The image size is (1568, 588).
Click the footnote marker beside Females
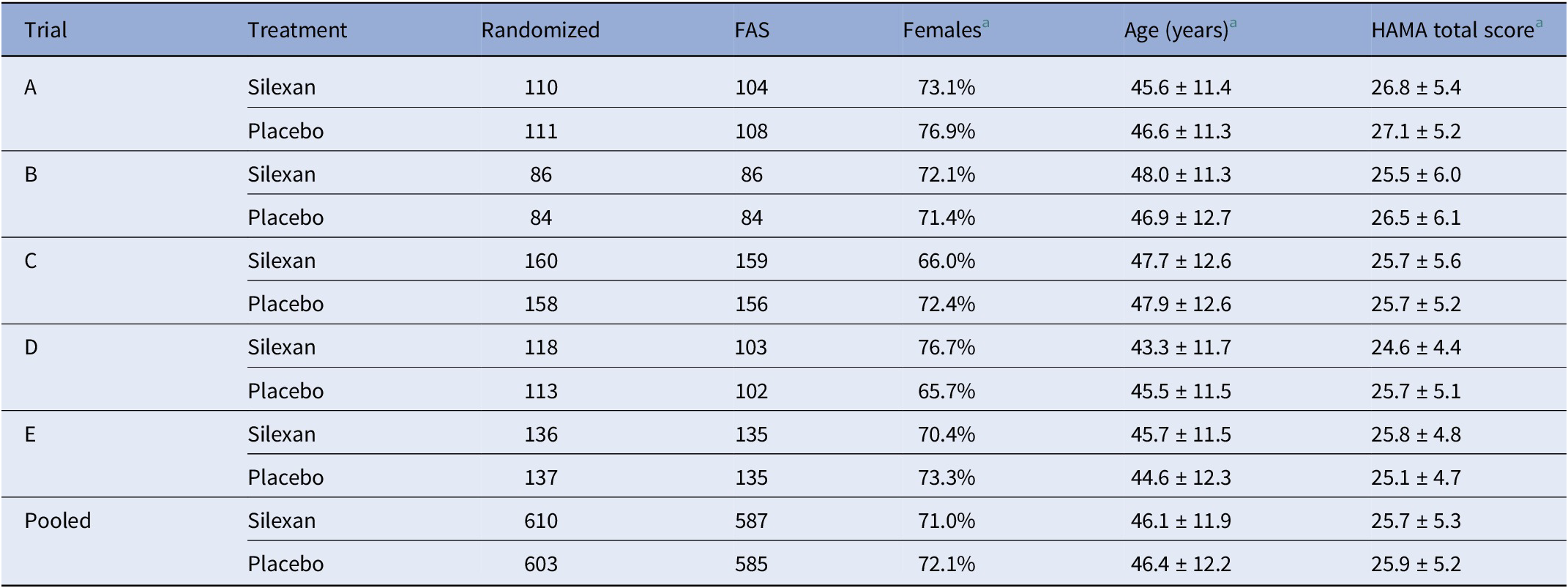point(986,24)
